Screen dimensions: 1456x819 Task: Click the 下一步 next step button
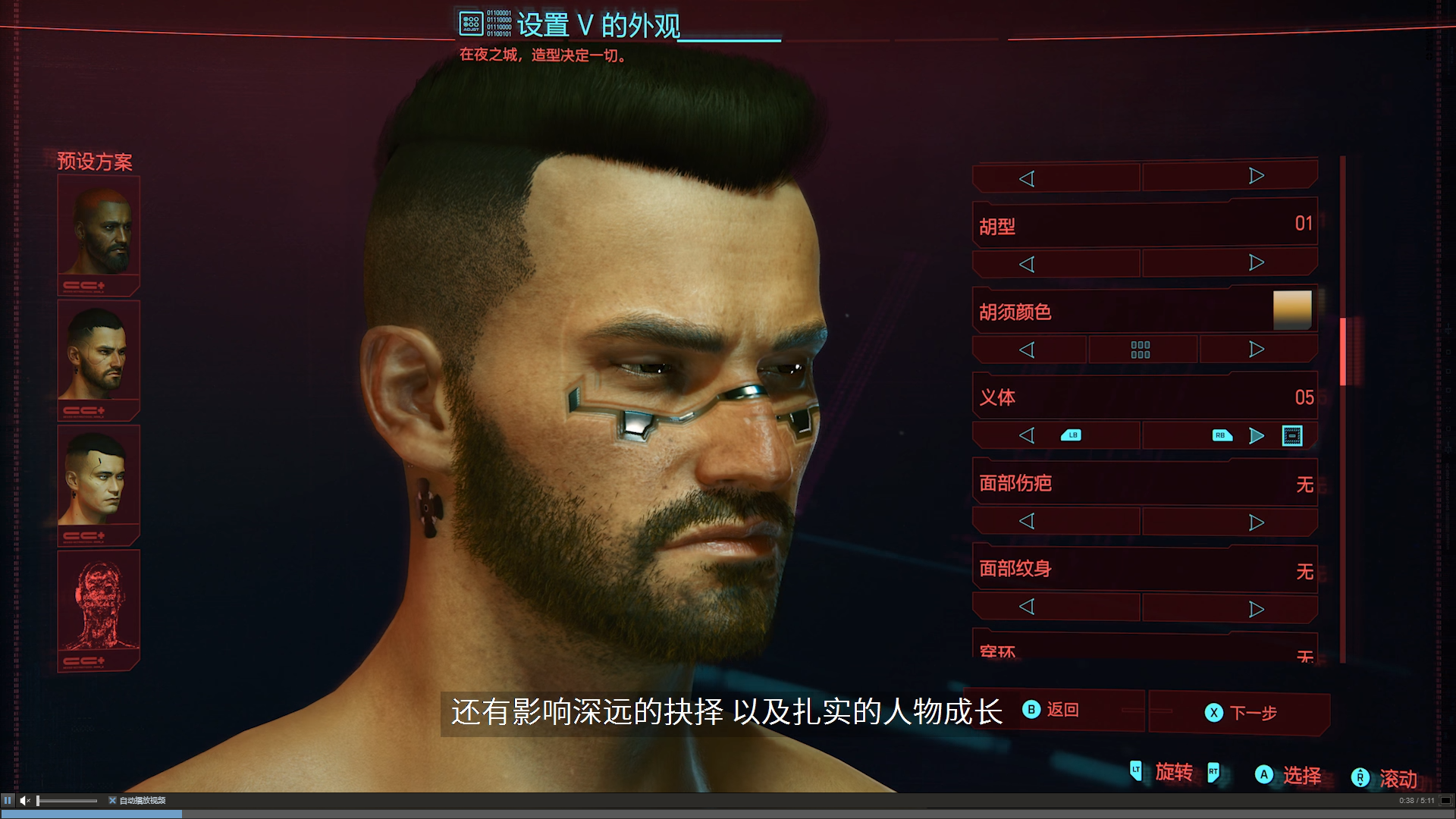pos(1240,713)
